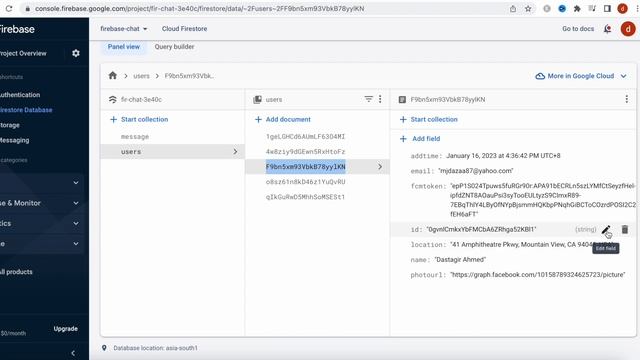The image size is (640, 360).
Task: Click the Upgrade button
Action: point(65,329)
